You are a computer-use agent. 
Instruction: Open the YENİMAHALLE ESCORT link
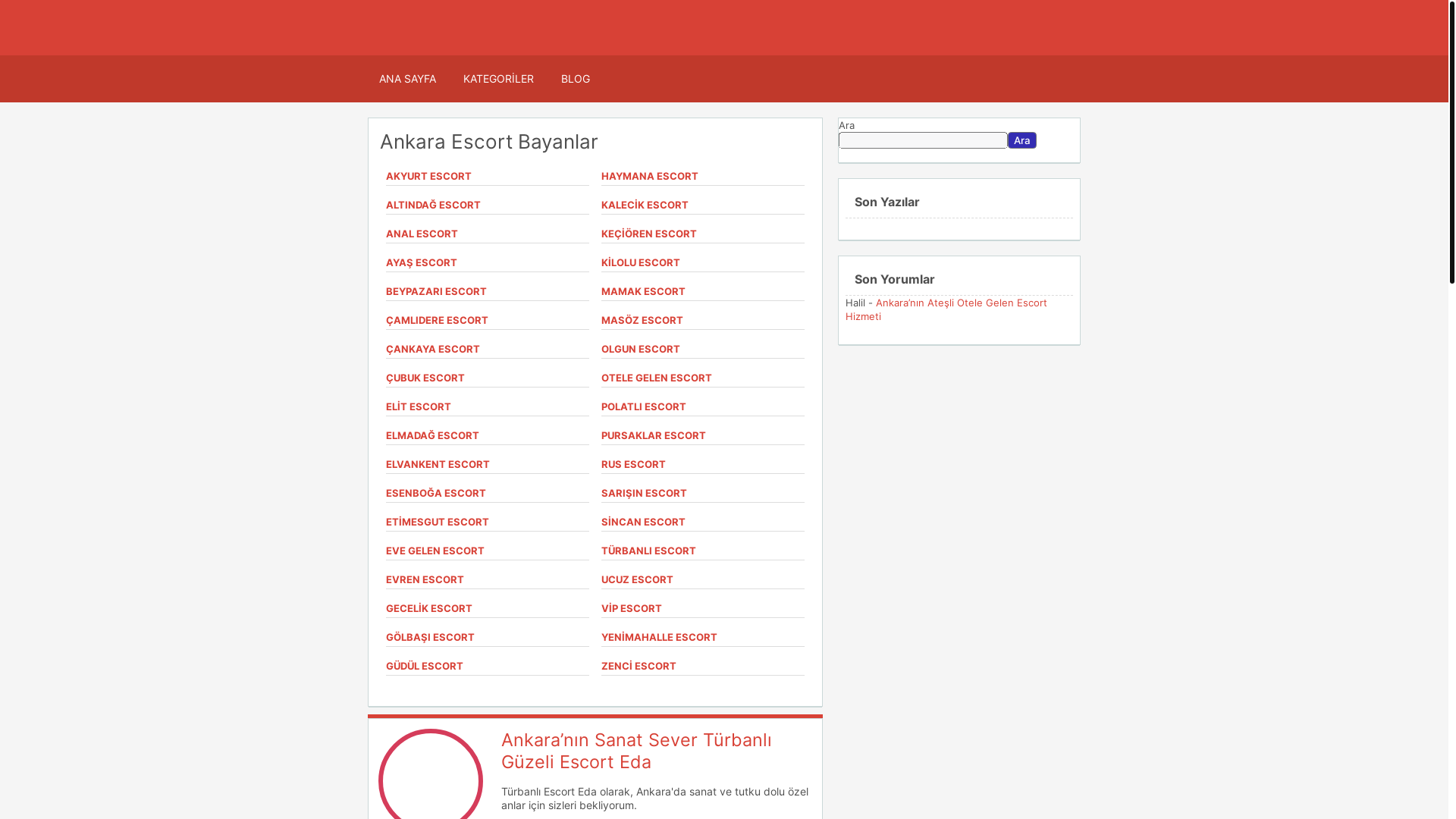(x=659, y=637)
